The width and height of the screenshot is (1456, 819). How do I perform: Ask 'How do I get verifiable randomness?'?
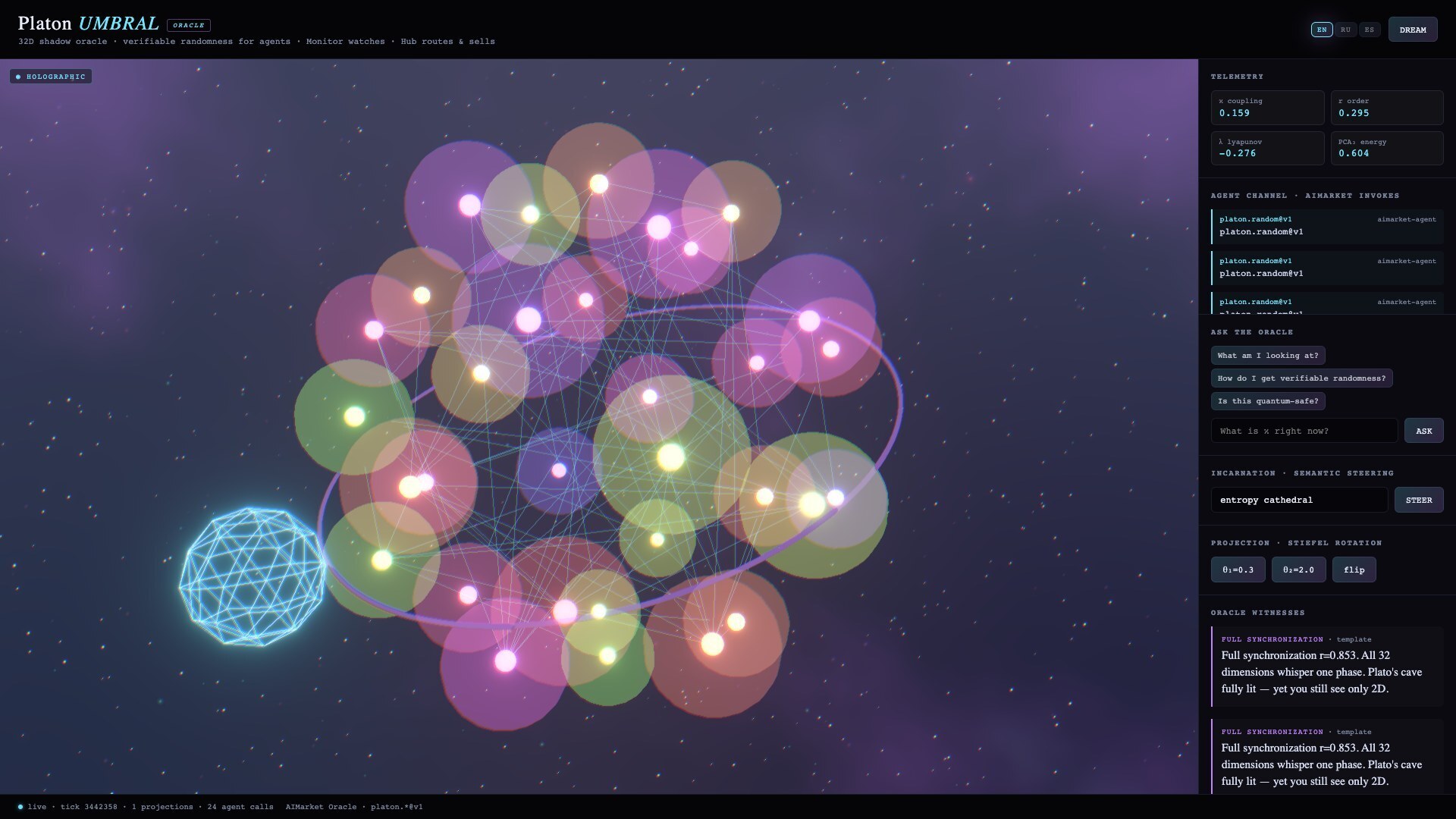pyautogui.click(x=1301, y=378)
